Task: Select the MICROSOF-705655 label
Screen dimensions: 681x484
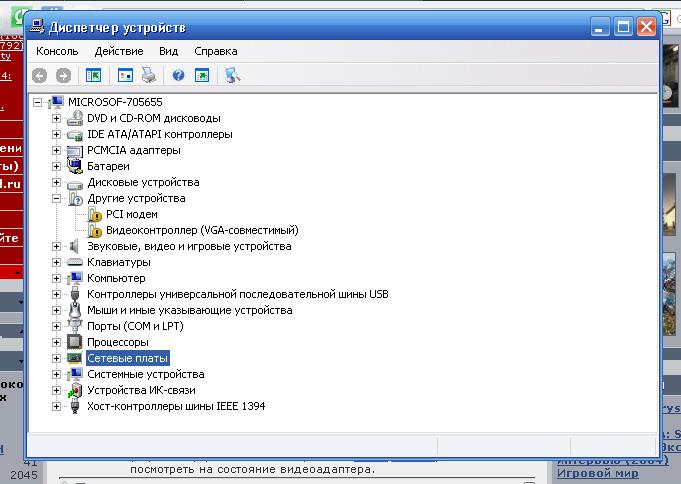Action: point(115,102)
